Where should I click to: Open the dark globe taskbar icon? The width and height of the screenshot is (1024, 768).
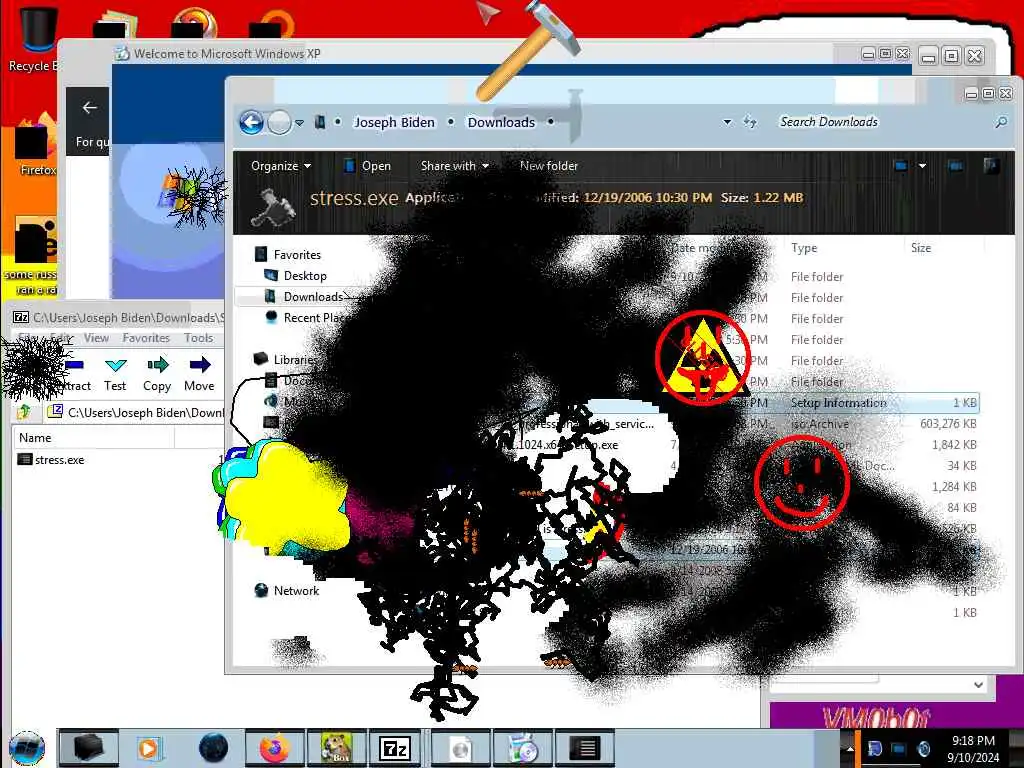213,748
